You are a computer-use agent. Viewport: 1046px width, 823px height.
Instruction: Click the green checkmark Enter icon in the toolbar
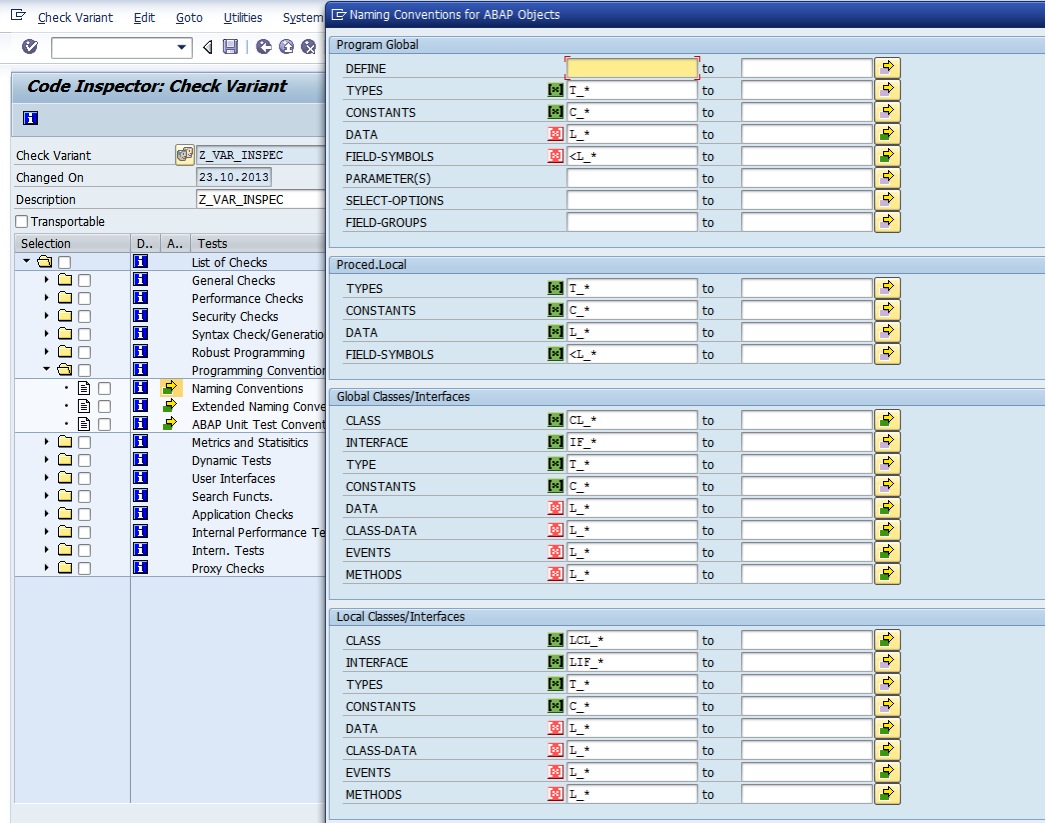coord(30,47)
